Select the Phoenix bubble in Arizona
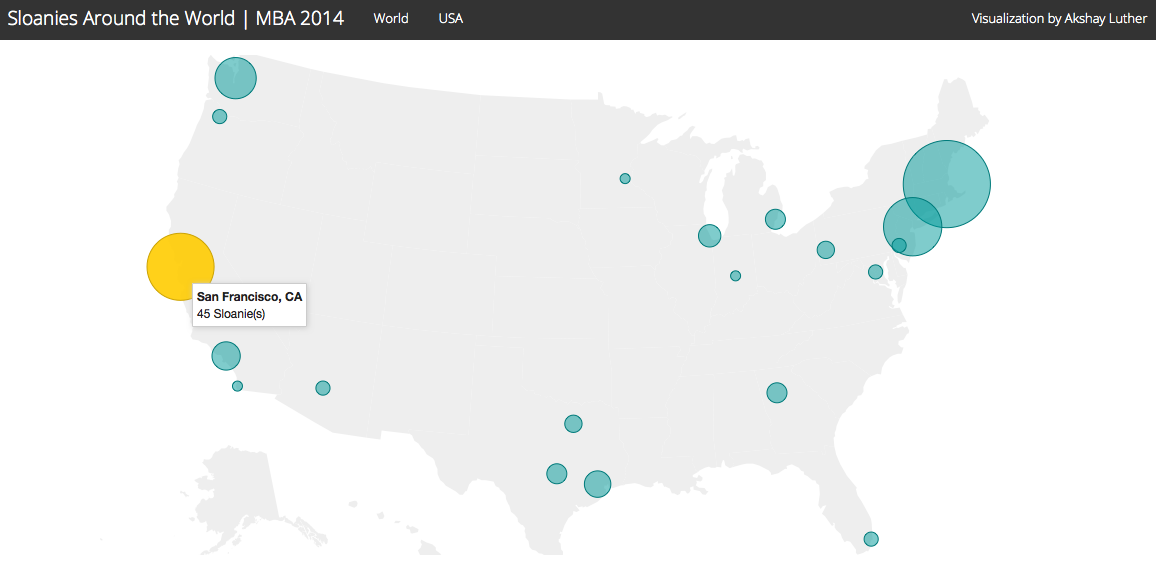The height and width of the screenshot is (583, 1156). 323,388
